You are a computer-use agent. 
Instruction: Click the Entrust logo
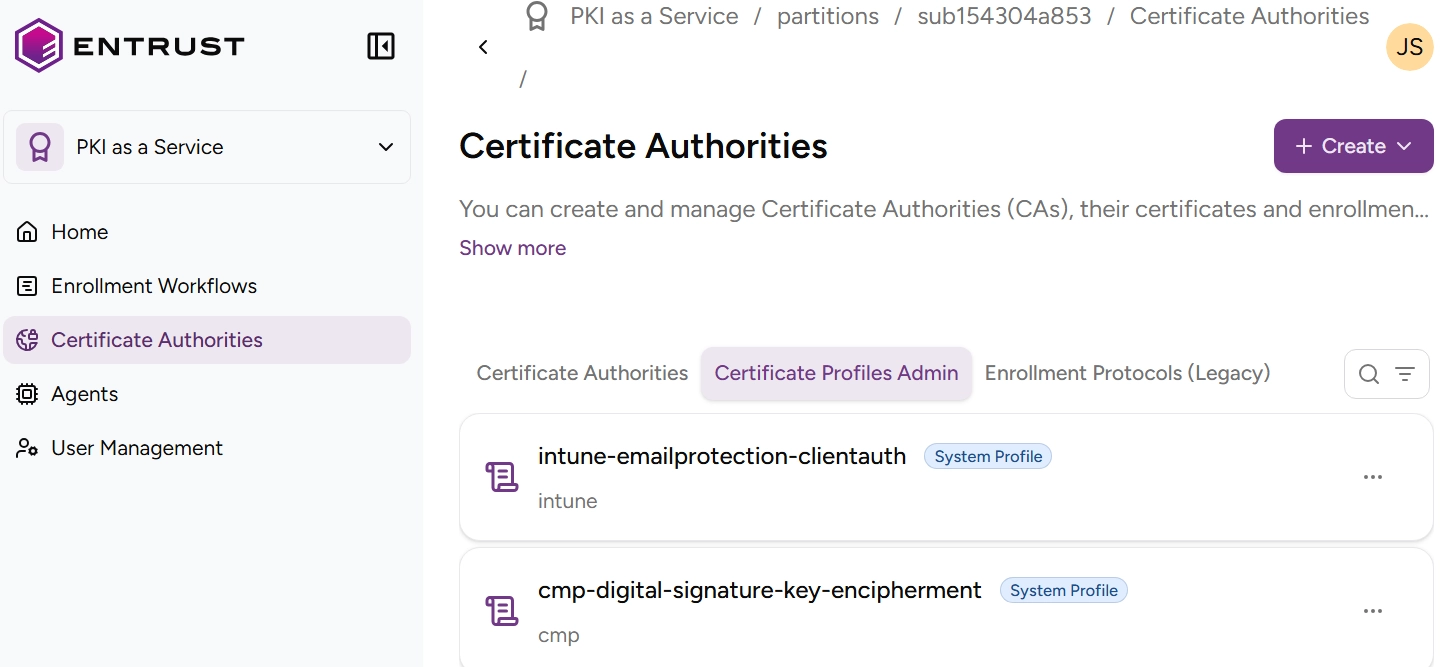(x=130, y=46)
